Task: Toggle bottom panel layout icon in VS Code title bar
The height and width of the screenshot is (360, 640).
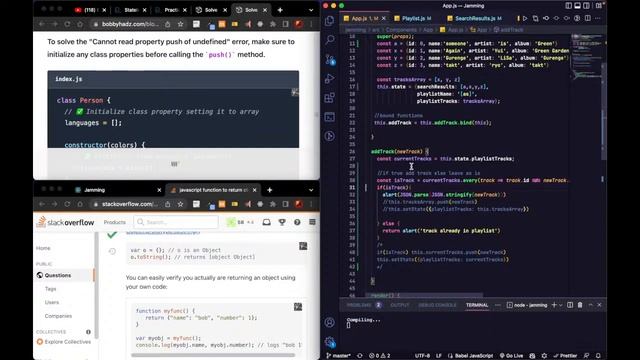Action: coord(578,6)
